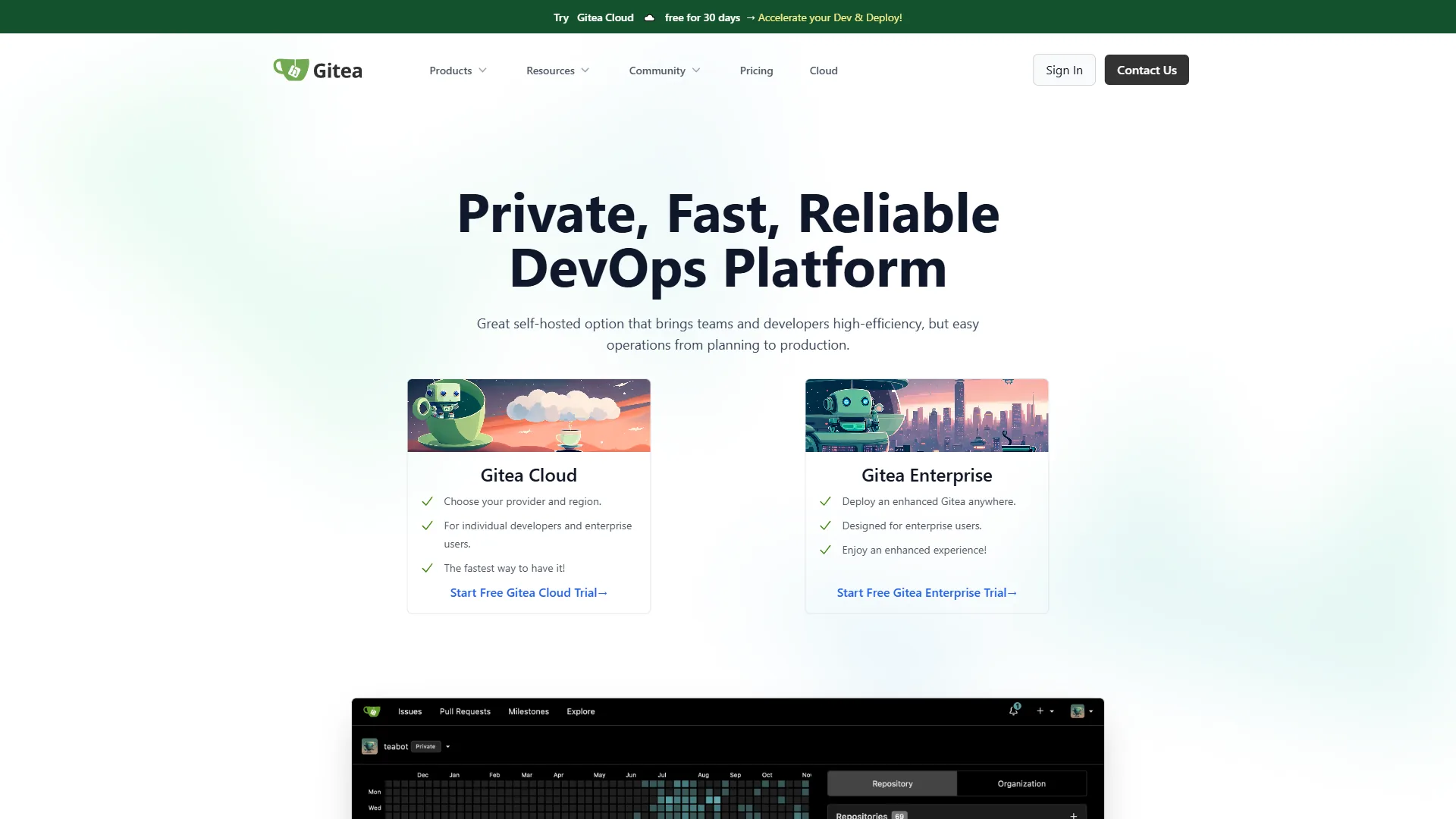Click the 'The fastest way to have it!' text
Viewport: 1456px width, 819px height.
[504, 569]
